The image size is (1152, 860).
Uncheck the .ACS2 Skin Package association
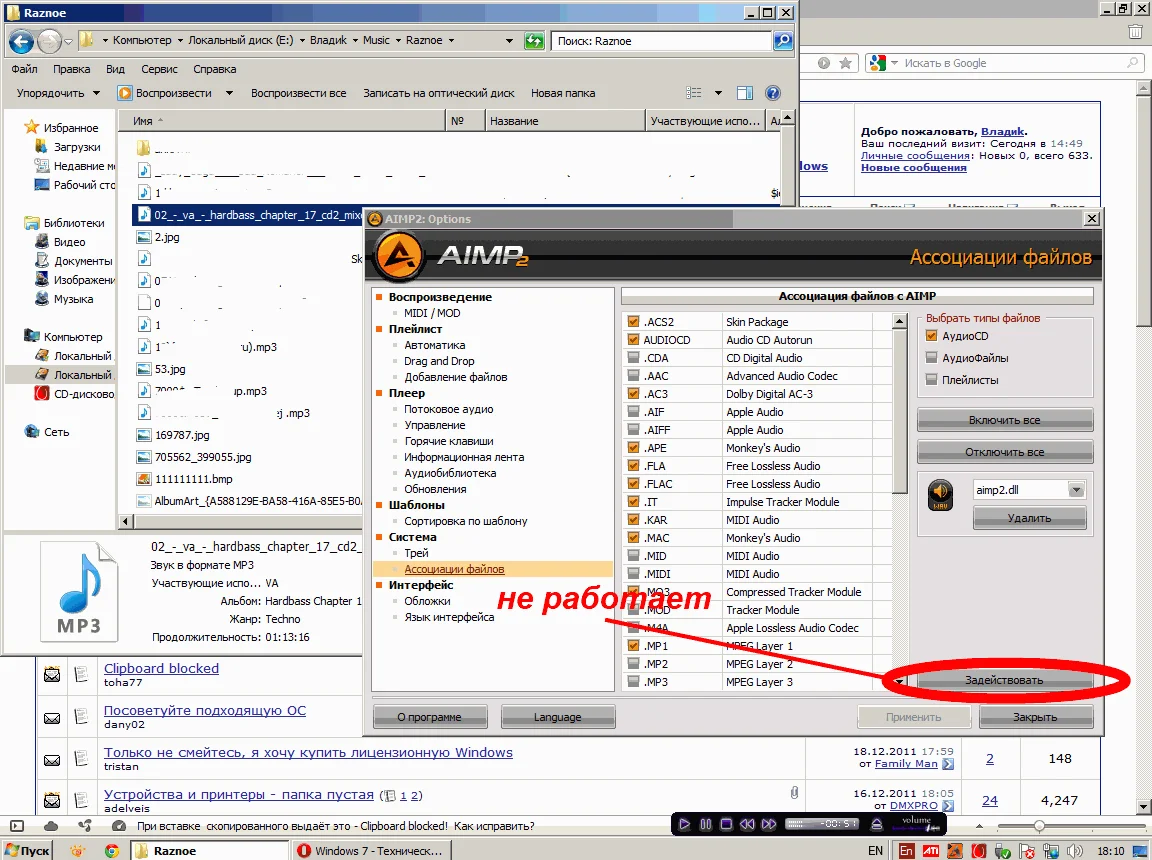(633, 322)
